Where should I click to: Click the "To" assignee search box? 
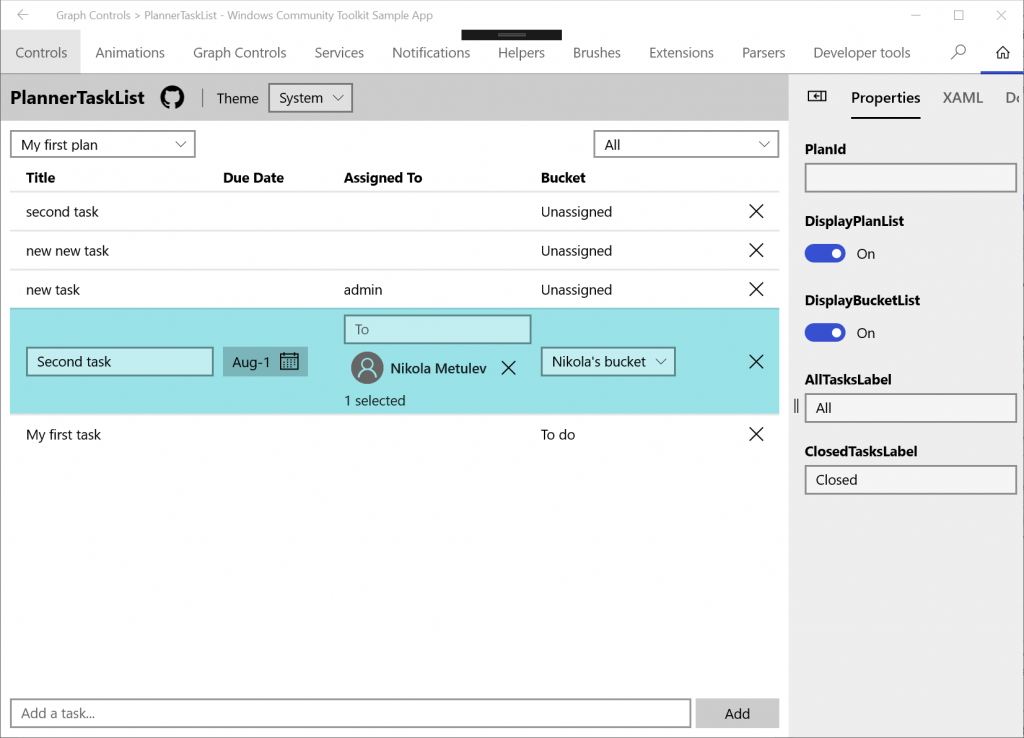click(437, 328)
